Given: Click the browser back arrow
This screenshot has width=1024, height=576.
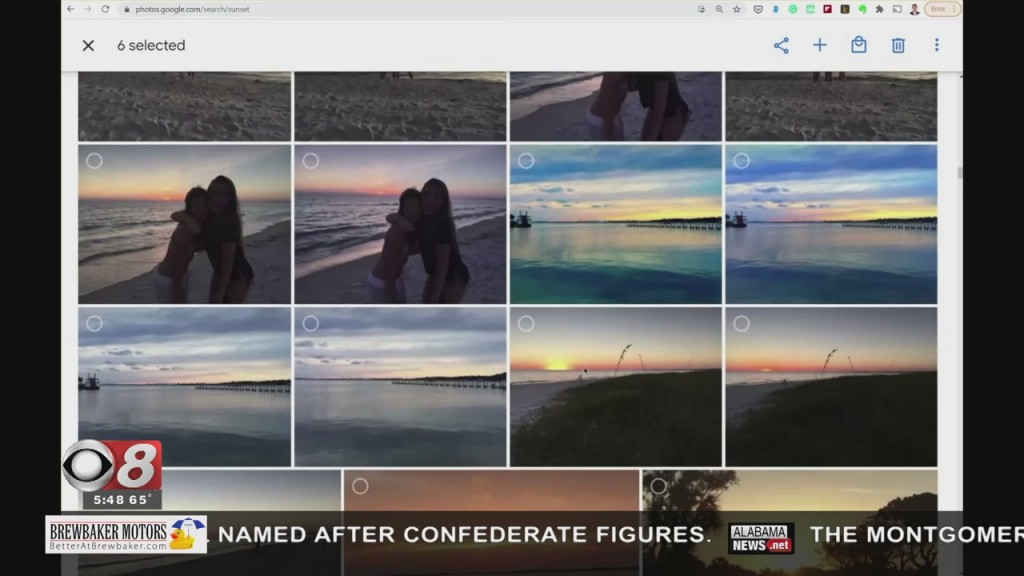Looking at the screenshot, I should pos(70,9).
